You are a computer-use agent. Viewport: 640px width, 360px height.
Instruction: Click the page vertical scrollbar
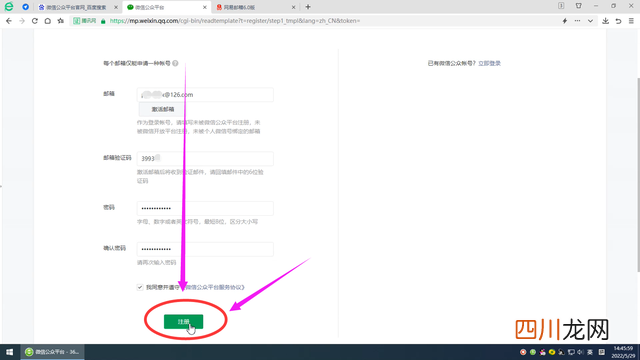638,175
